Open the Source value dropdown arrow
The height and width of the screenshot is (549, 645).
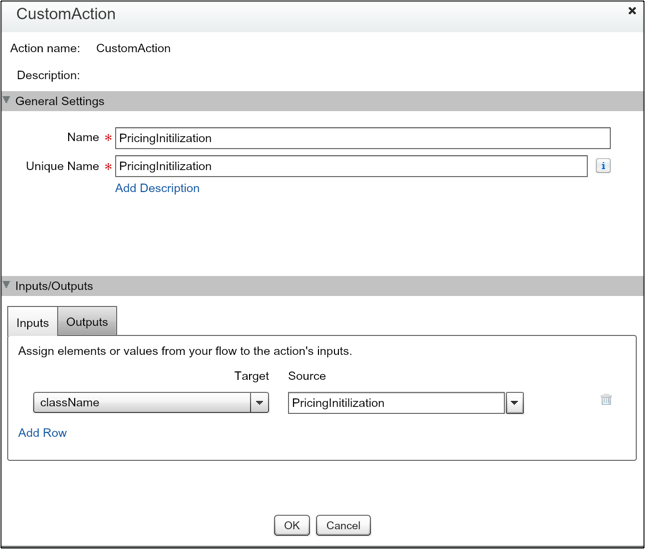click(x=515, y=403)
